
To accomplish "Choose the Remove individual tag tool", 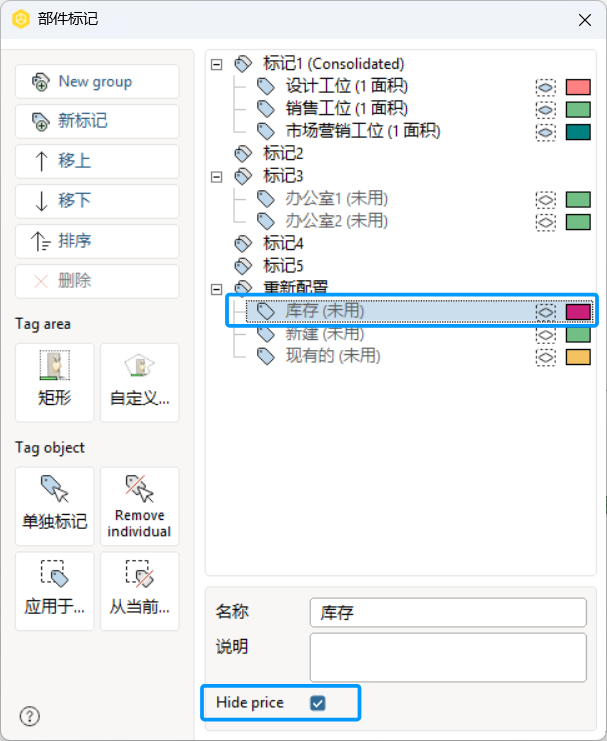I will point(140,506).
